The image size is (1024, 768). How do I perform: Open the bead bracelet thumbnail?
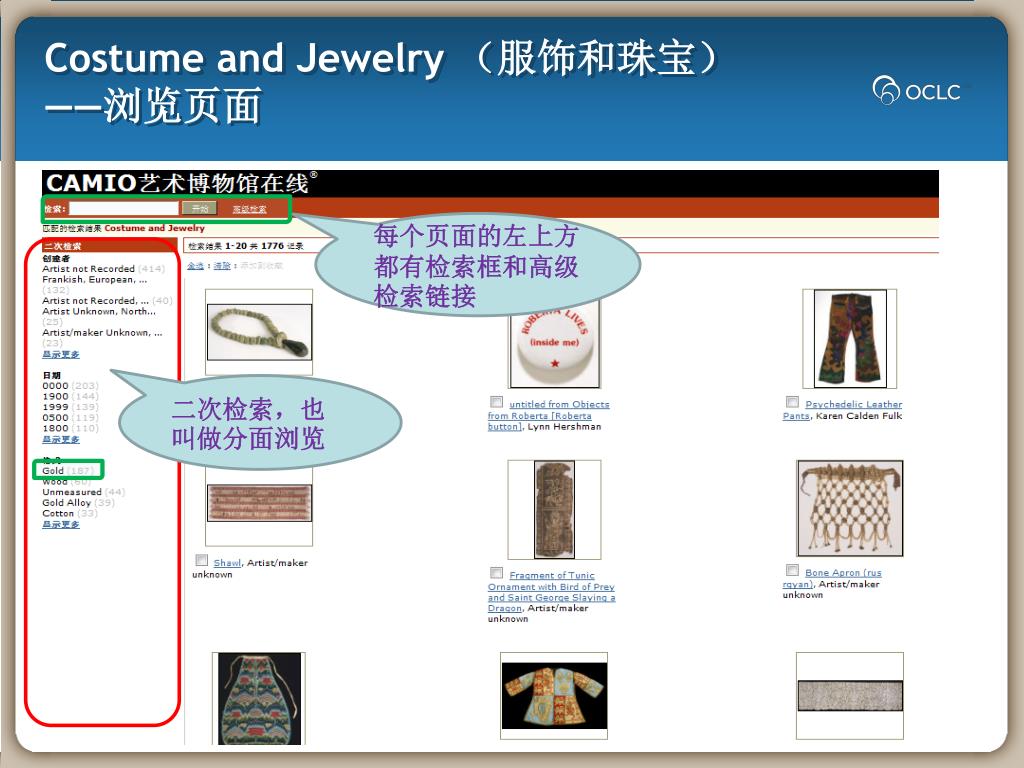[x=259, y=332]
